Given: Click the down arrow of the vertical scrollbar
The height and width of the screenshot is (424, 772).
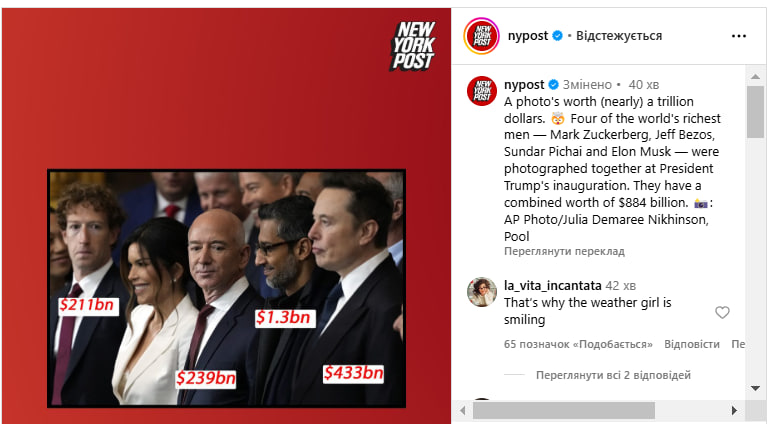Looking at the screenshot, I should pyautogui.click(x=755, y=389).
